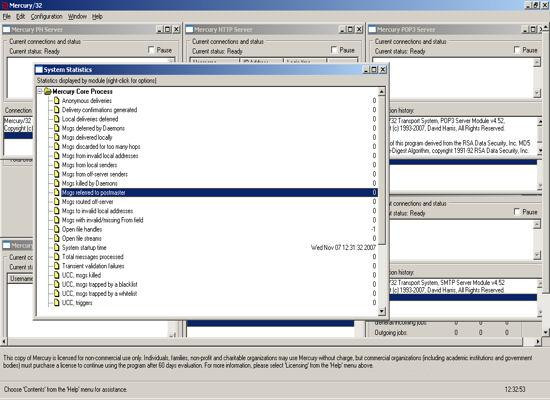Click the Open file handles page icon
Viewport: 550px width, 400px height.
tap(56, 229)
